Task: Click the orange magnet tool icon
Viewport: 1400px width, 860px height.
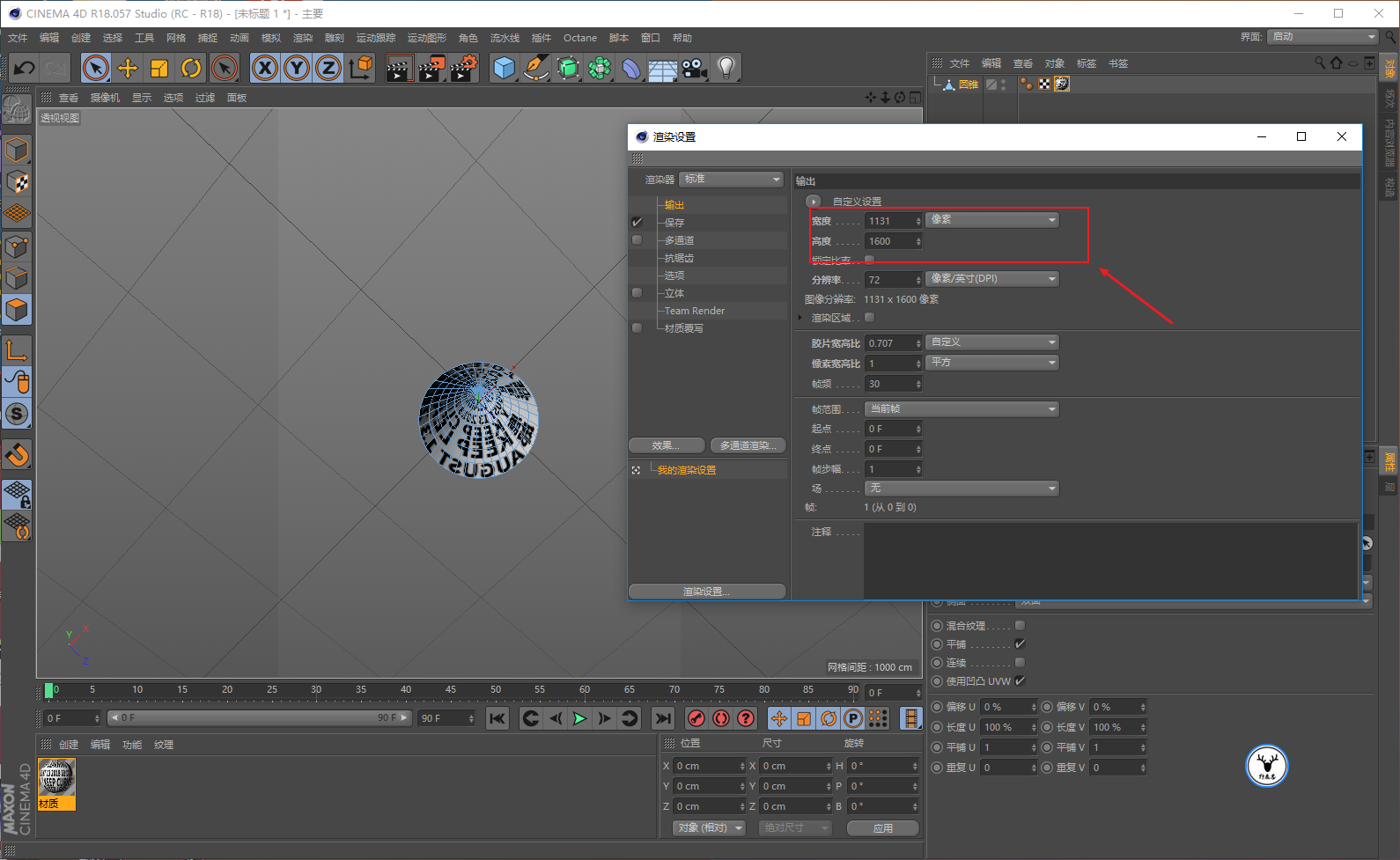Action: (17, 455)
